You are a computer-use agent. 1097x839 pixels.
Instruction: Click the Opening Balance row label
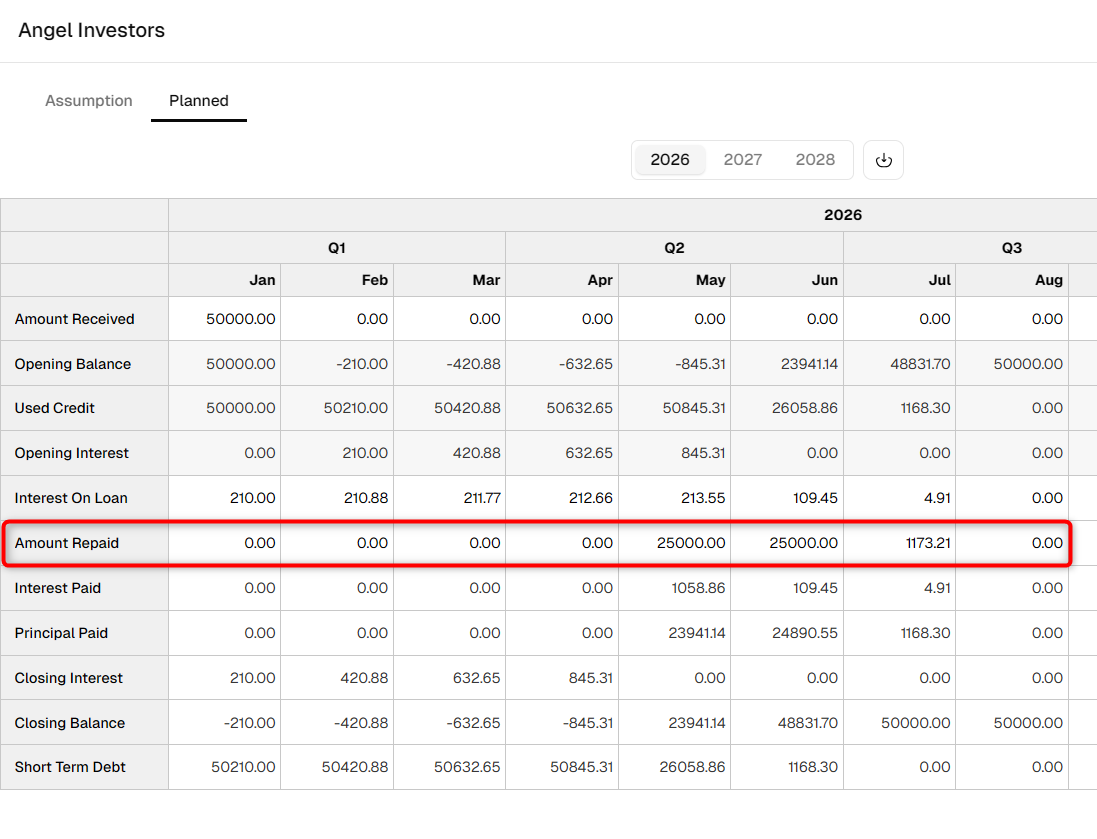point(73,364)
